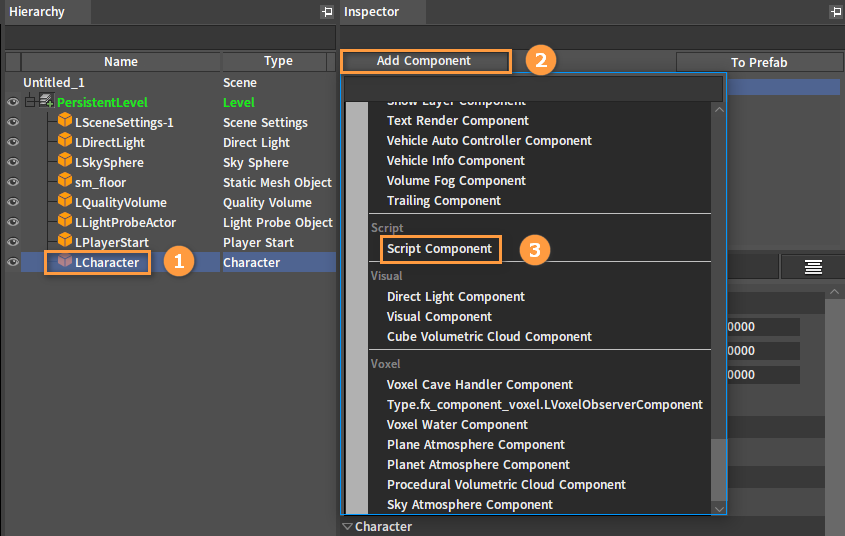Click the LSkySphere object cube icon
Viewport: 845px width, 536px height.
pyautogui.click(x=65, y=162)
